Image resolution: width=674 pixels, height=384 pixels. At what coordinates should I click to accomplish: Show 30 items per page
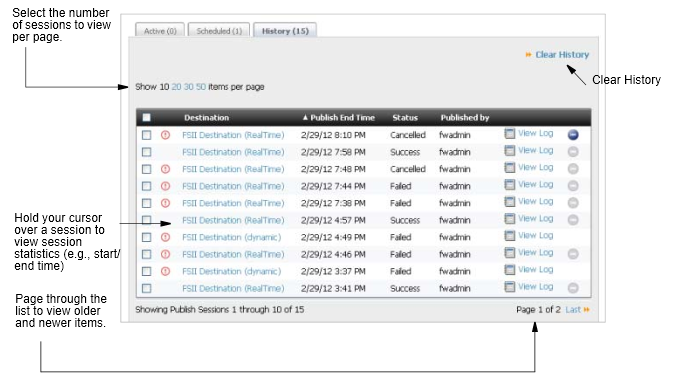(x=188, y=87)
